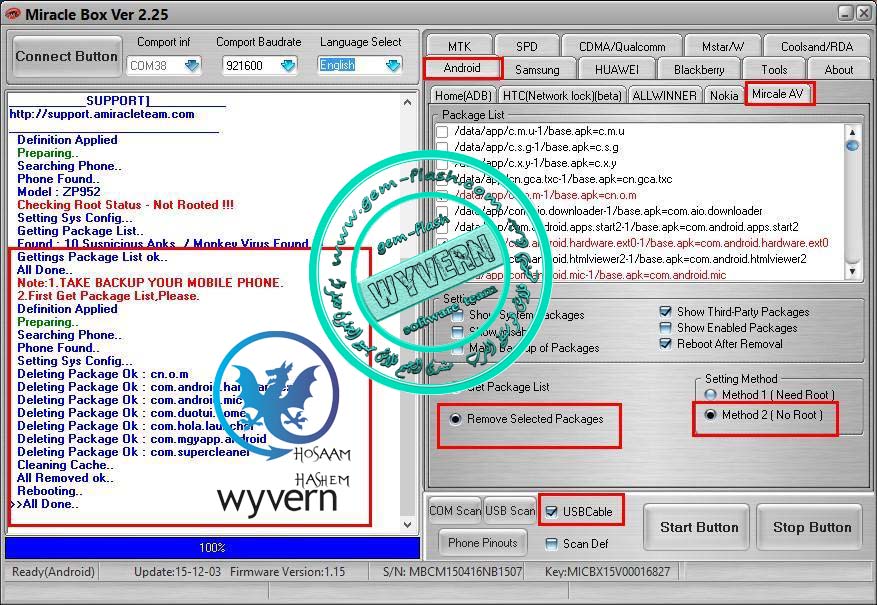Viewport: 877px width, 605px height.
Task: Click the support.amiracleteam.com link in log
Action: click(102, 114)
